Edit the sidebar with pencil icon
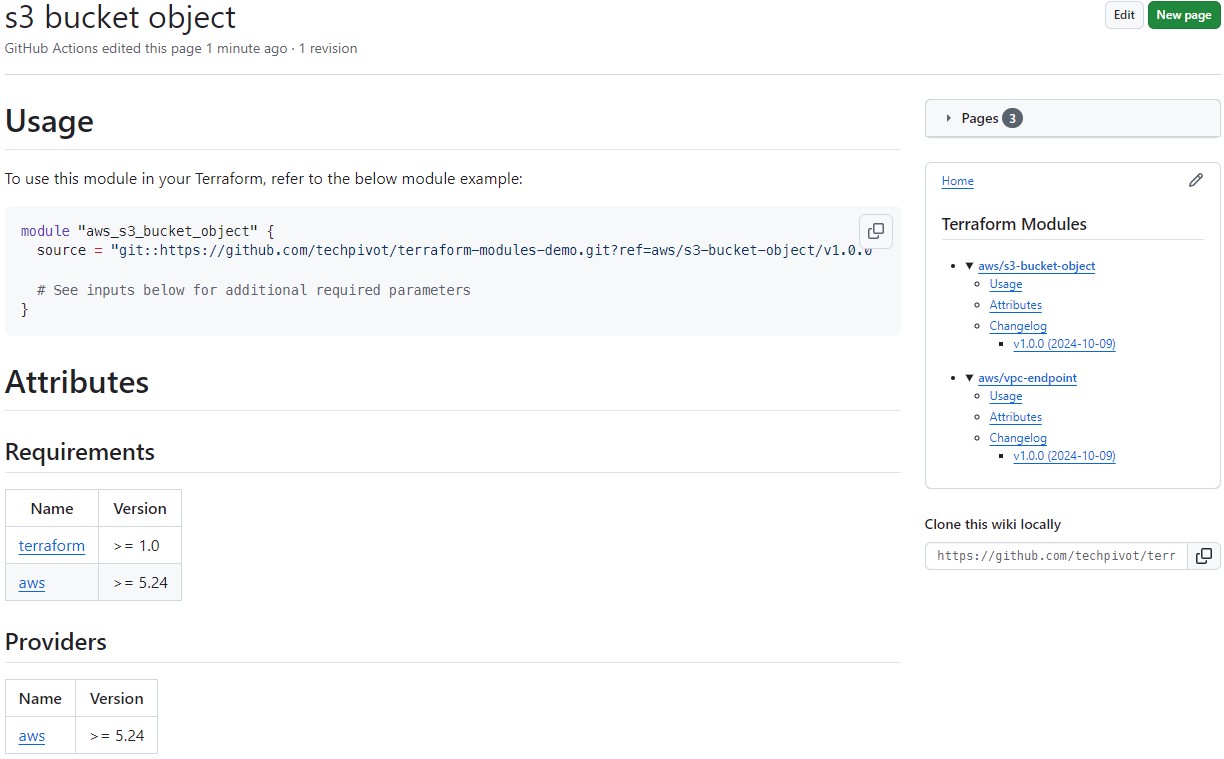This screenshot has height=759, width=1224. click(1195, 181)
